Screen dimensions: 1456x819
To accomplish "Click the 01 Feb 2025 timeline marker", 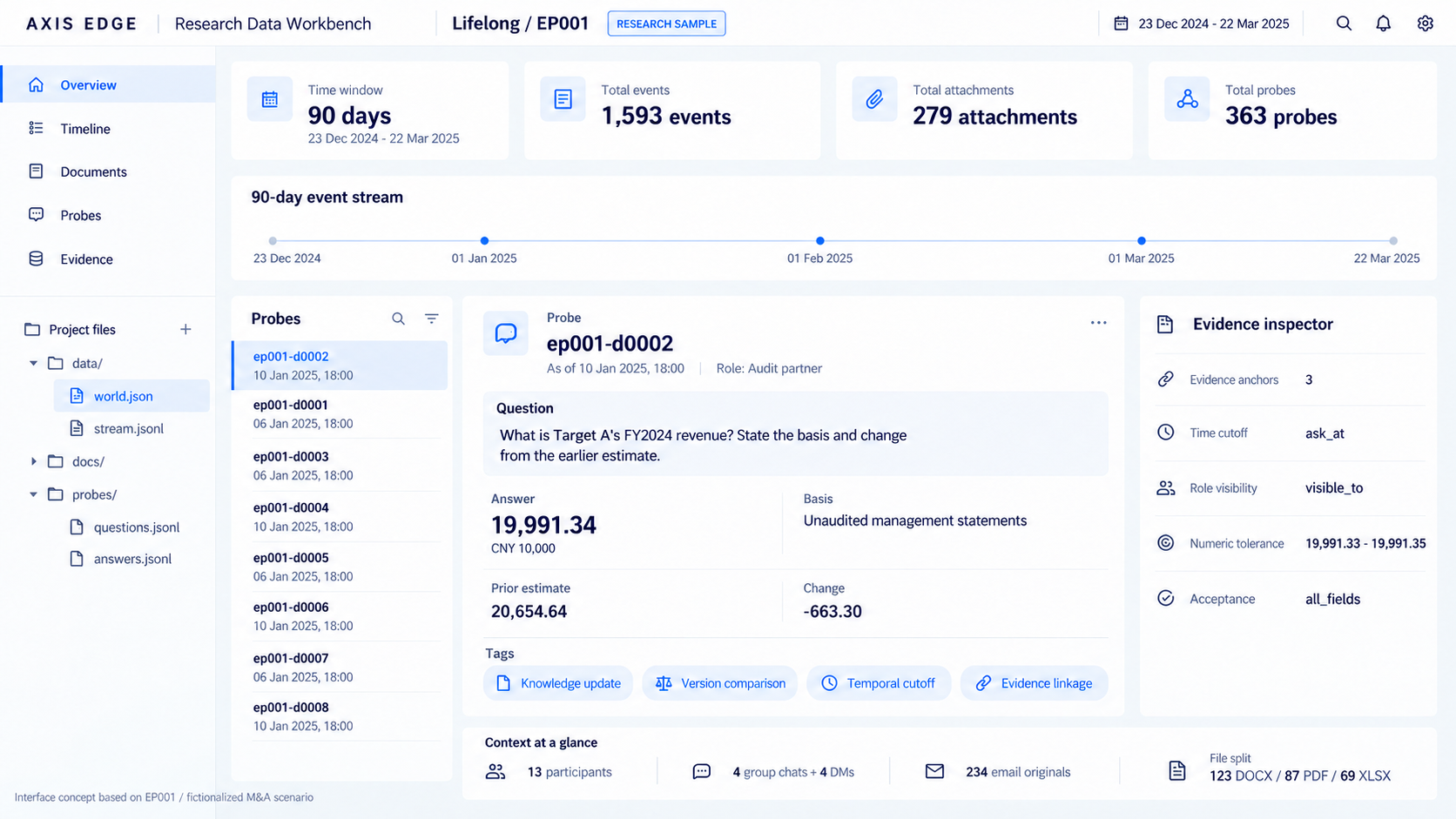I will click(819, 240).
